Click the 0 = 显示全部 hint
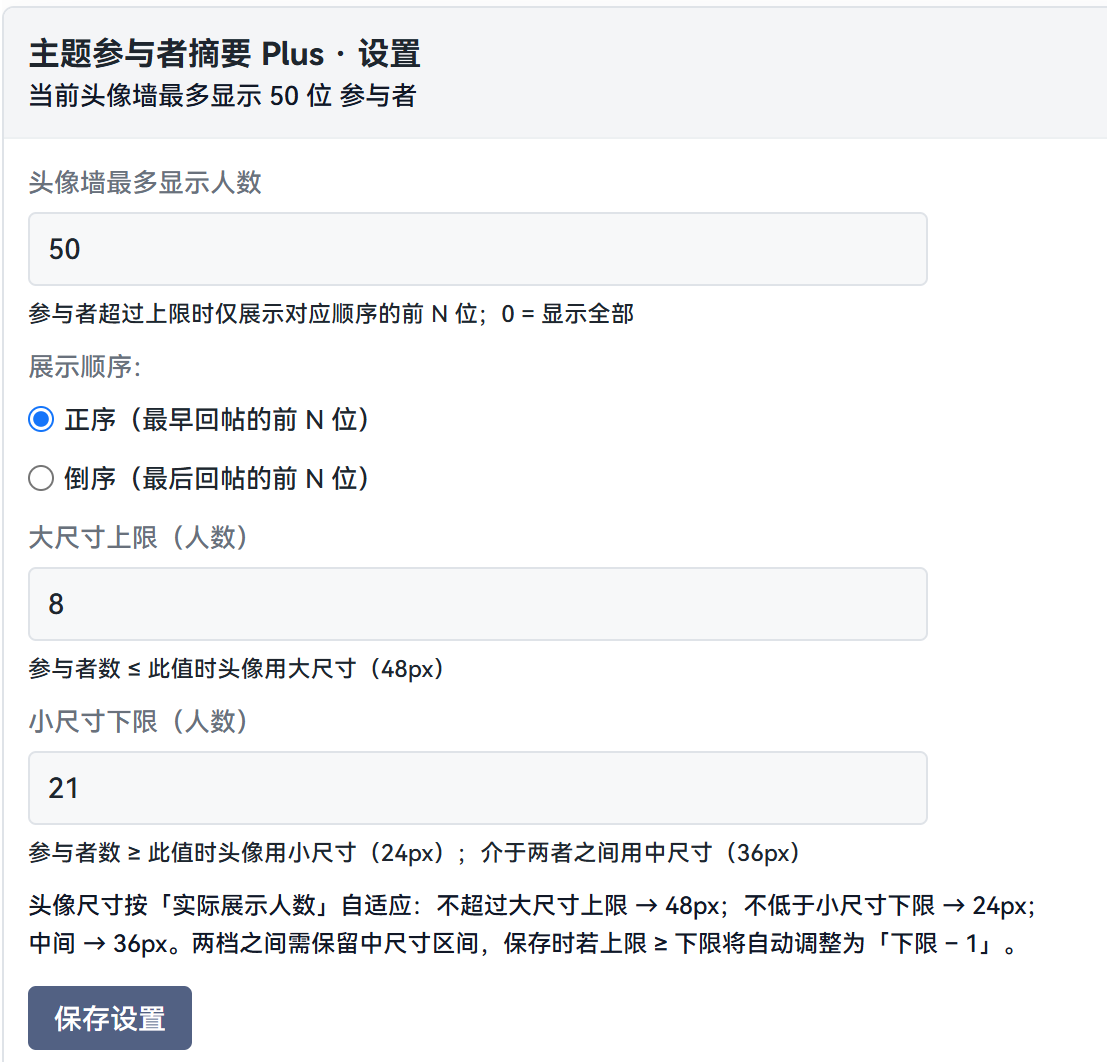Image resolution: width=1107 pixels, height=1062 pixels. [568, 314]
